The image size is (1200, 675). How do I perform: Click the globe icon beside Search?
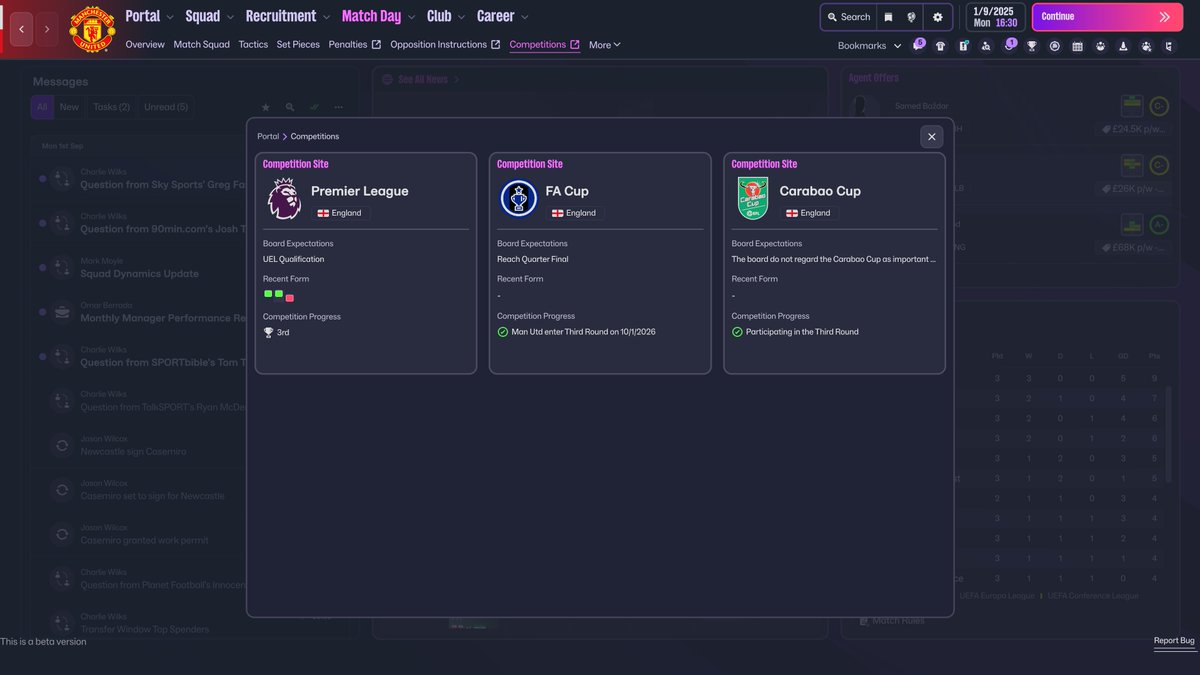coord(912,17)
